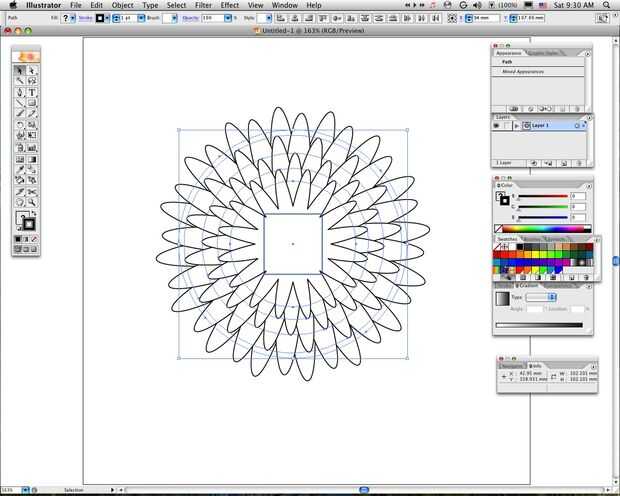Activate the solid Color mode button in toolbox
The image size is (620, 496).
pyautogui.click(x=18, y=239)
